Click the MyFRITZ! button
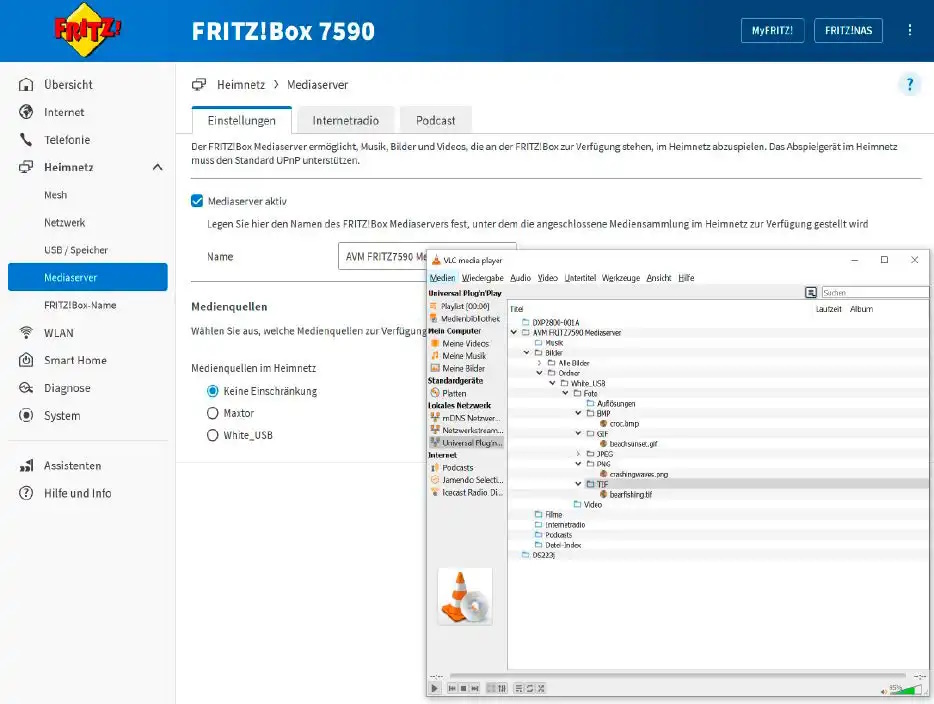The width and height of the screenshot is (934, 704). (773, 30)
